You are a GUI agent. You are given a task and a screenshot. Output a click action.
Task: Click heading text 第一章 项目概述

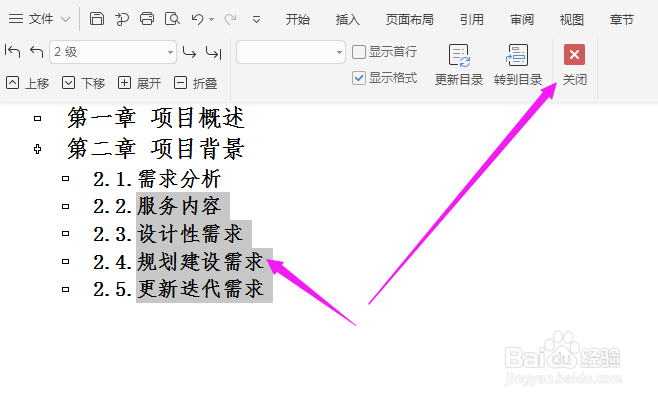click(x=156, y=118)
